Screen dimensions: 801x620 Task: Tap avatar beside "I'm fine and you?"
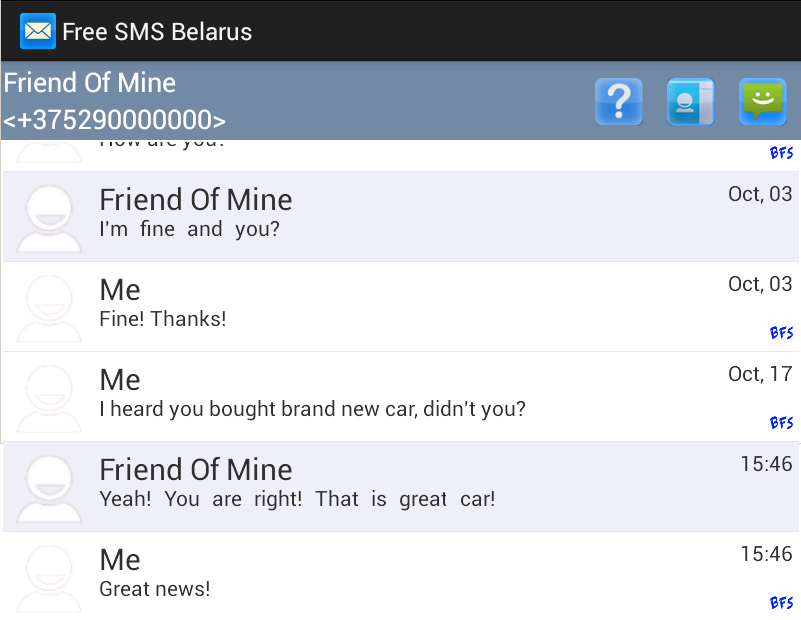tap(50, 217)
